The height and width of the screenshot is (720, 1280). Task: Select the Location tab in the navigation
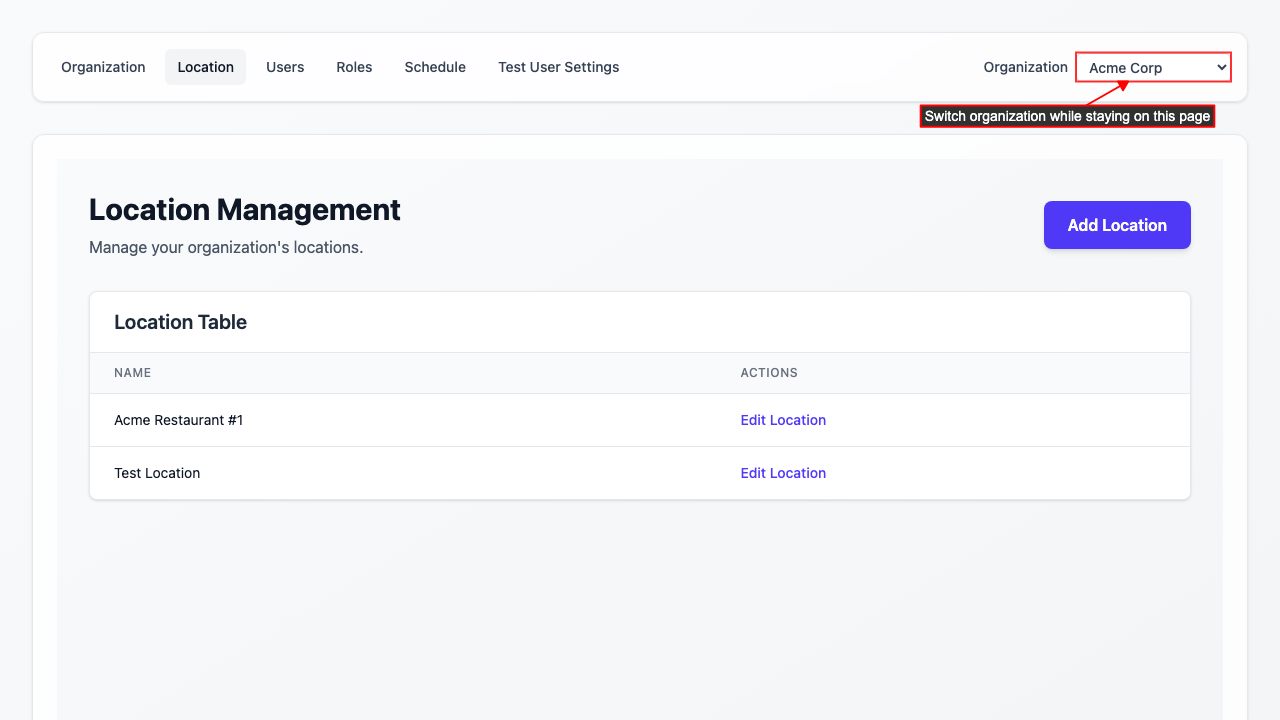205,67
